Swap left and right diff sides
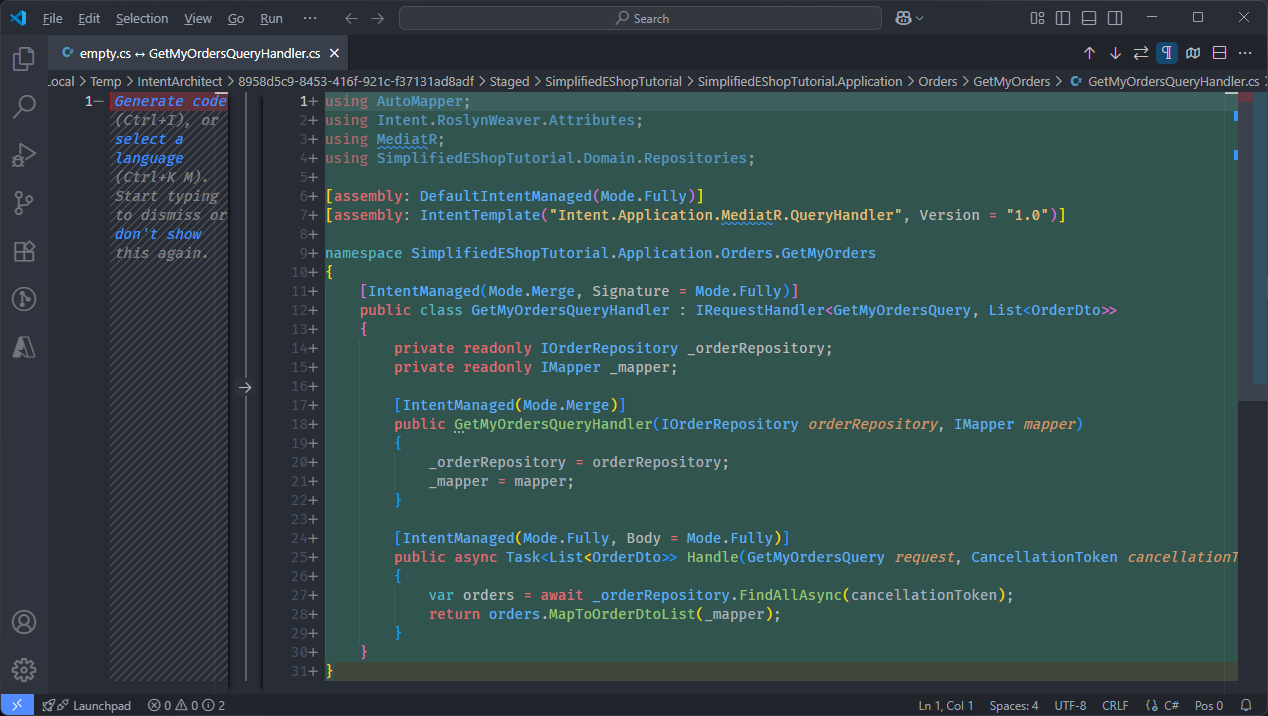The width and height of the screenshot is (1268, 716). [1141, 53]
